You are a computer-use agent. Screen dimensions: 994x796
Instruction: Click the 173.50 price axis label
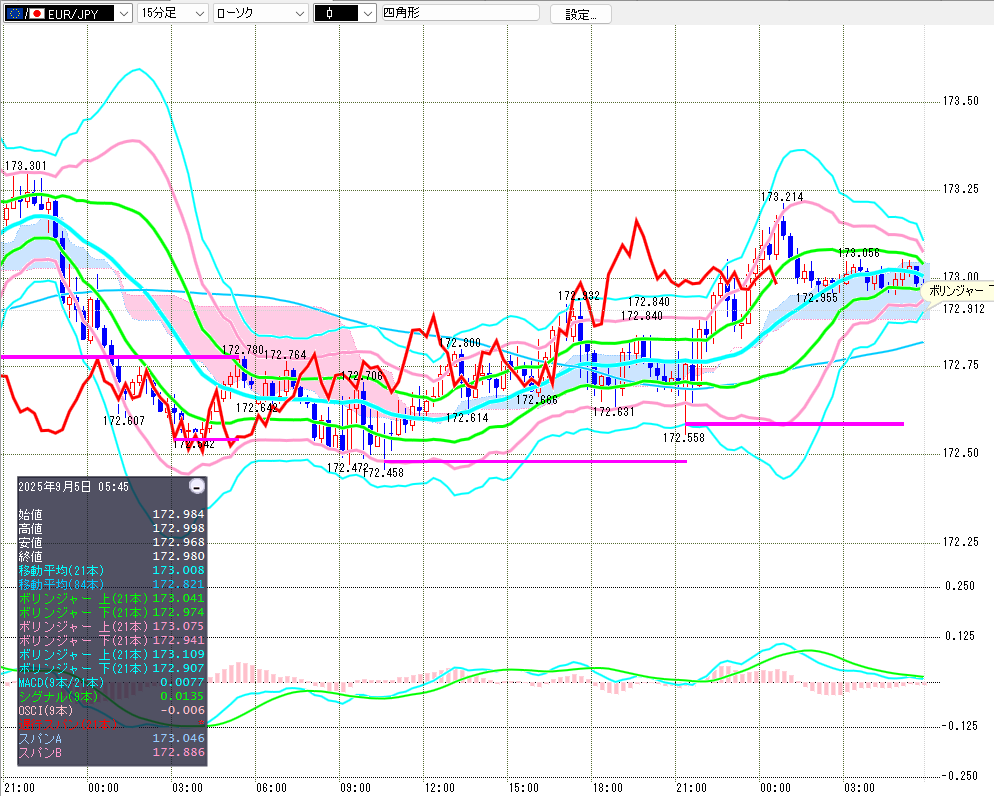click(960, 101)
